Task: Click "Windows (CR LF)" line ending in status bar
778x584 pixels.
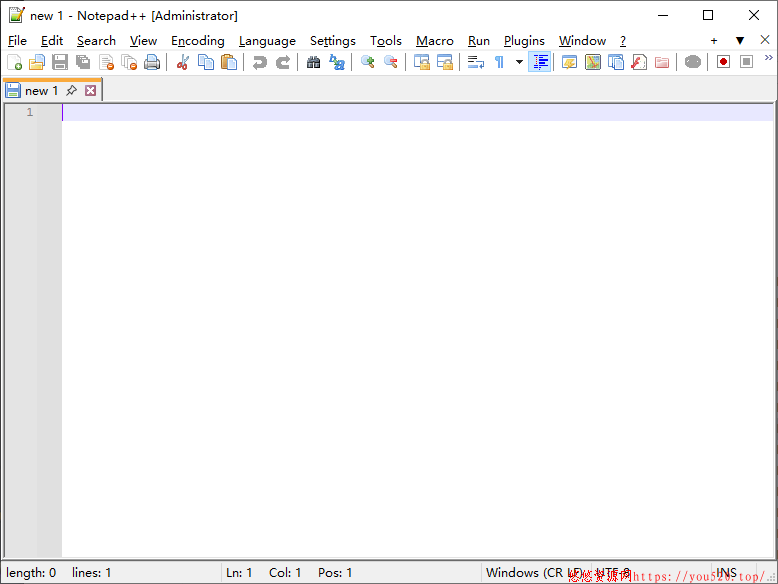Action: (535, 573)
